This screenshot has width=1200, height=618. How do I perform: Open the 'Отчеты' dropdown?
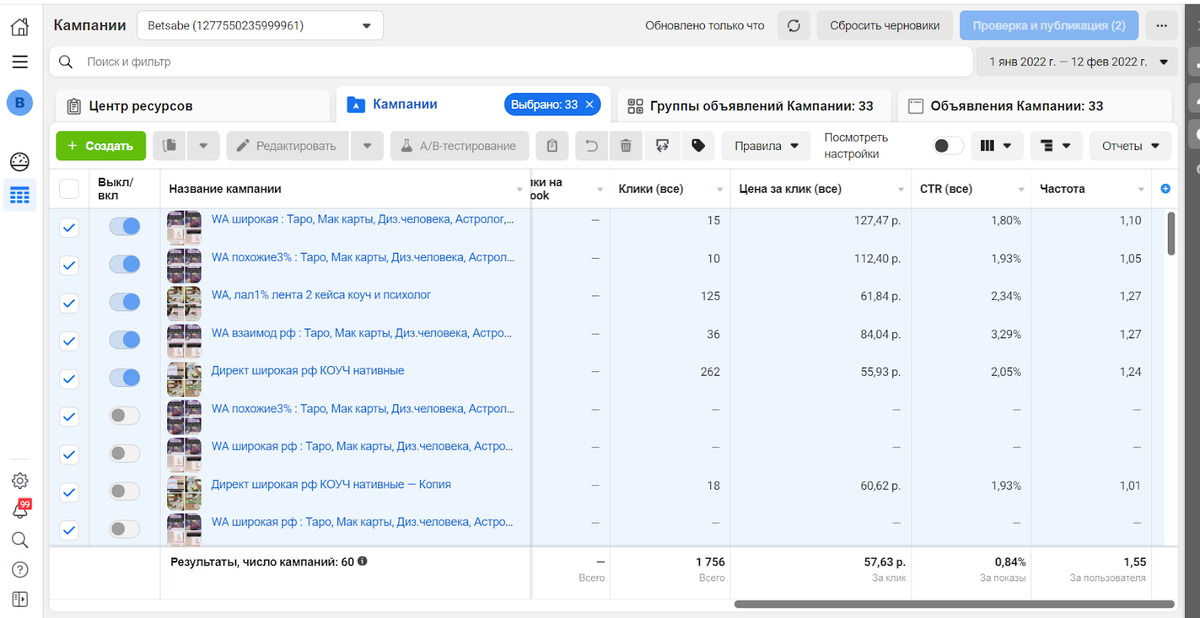(x=1130, y=146)
